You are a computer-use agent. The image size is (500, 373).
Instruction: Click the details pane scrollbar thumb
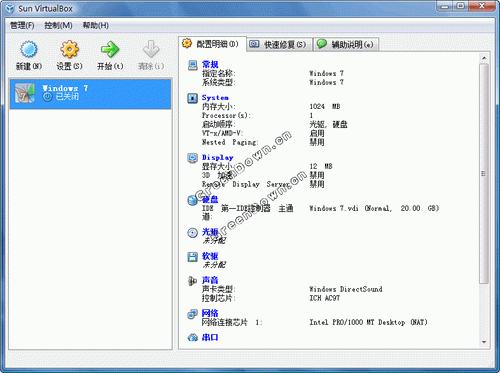click(484, 174)
